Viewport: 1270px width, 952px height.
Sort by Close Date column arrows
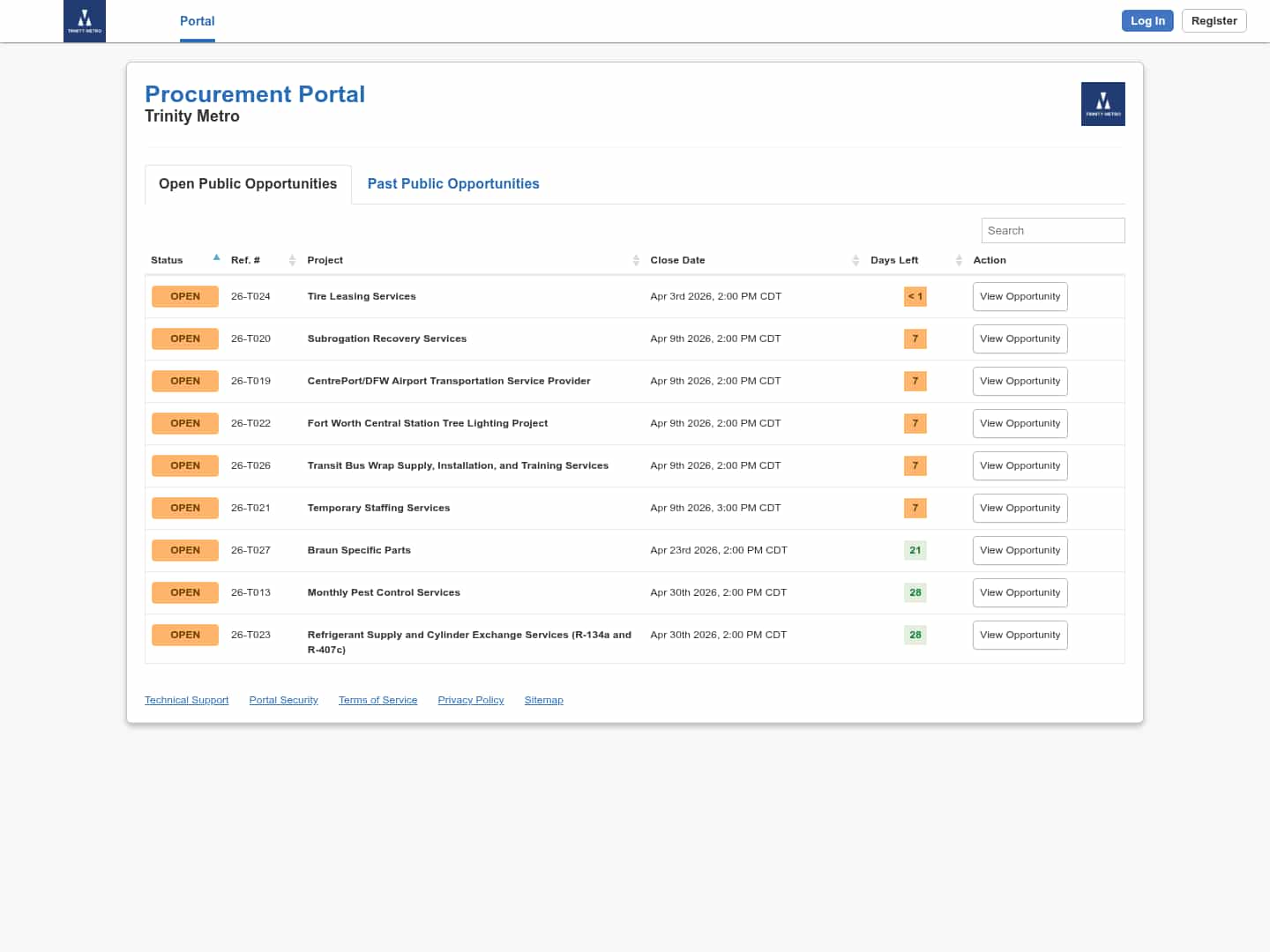(x=855, y=260)
